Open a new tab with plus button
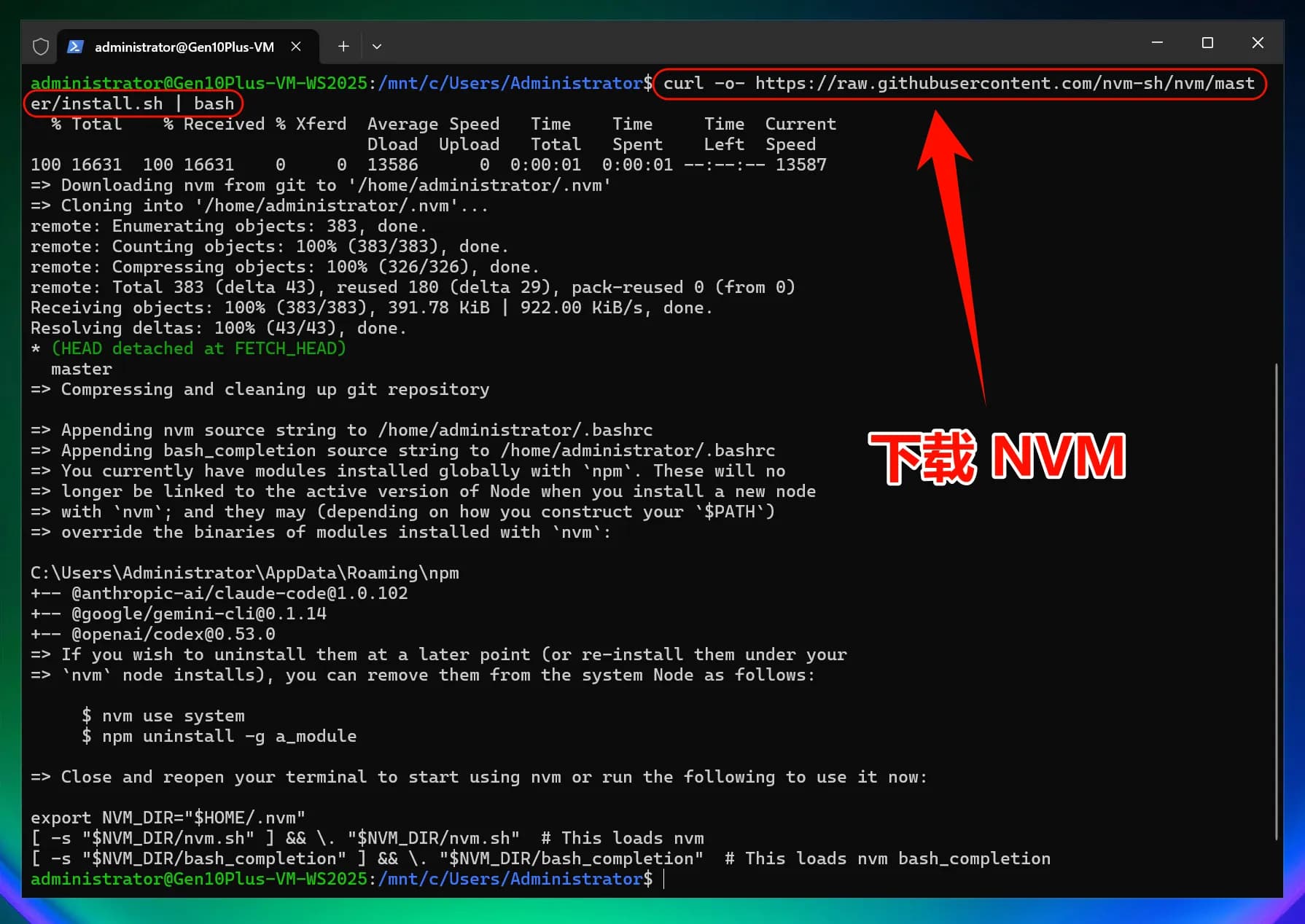The width and height of the screenshot is (1305, 924). (343, 47)
